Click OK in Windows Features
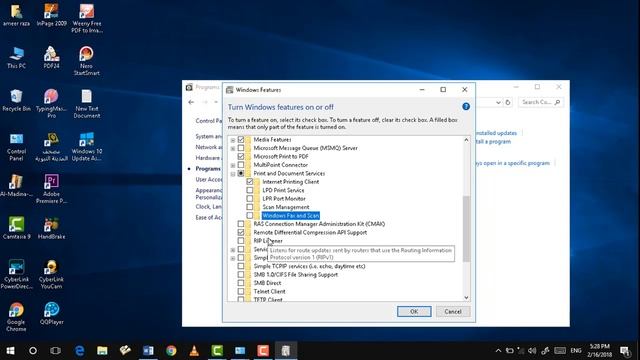Viewport: 640px width, 360px height. pos(414,311)
